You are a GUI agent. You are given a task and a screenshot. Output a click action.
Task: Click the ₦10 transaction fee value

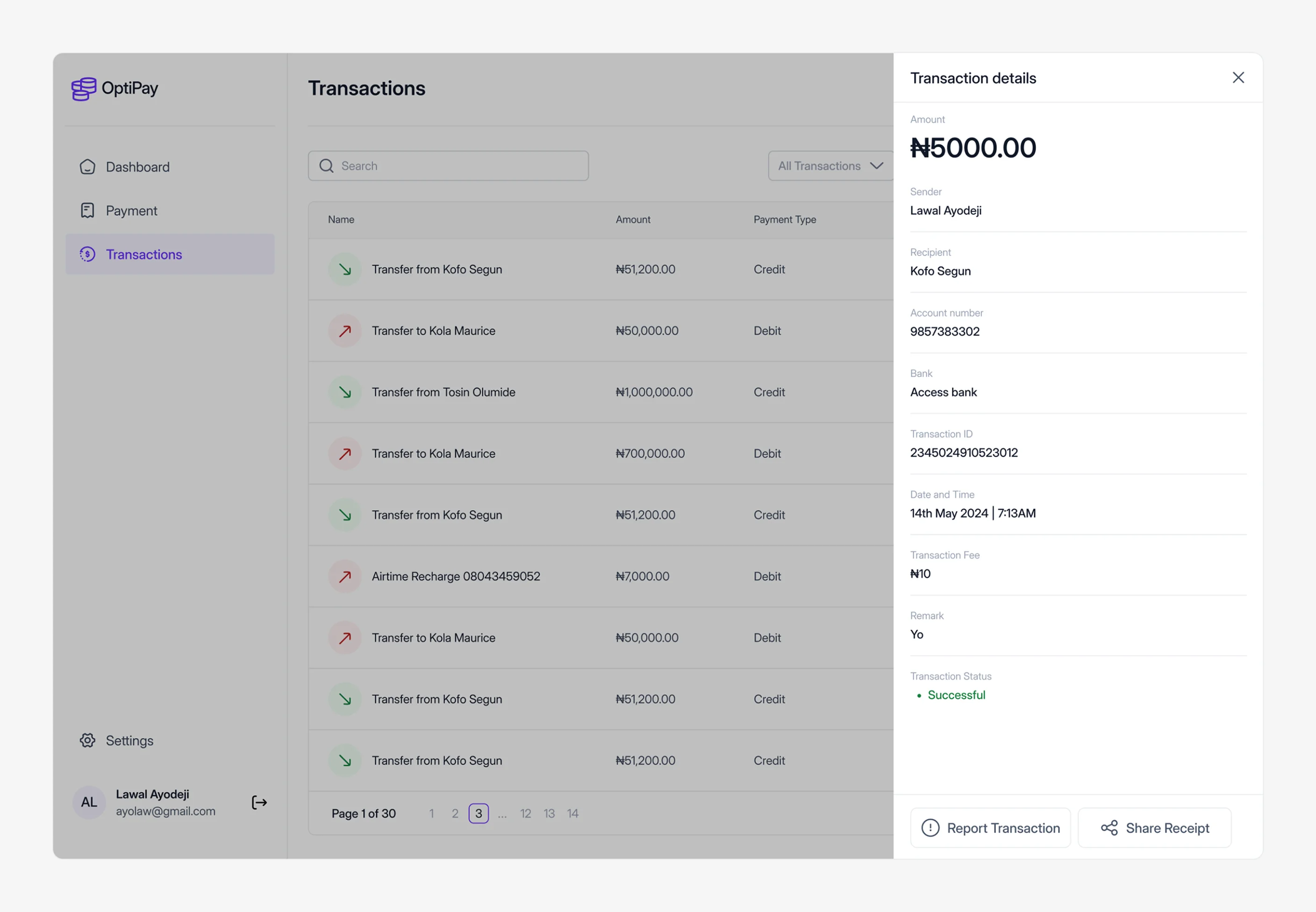(x=920, y=574)
